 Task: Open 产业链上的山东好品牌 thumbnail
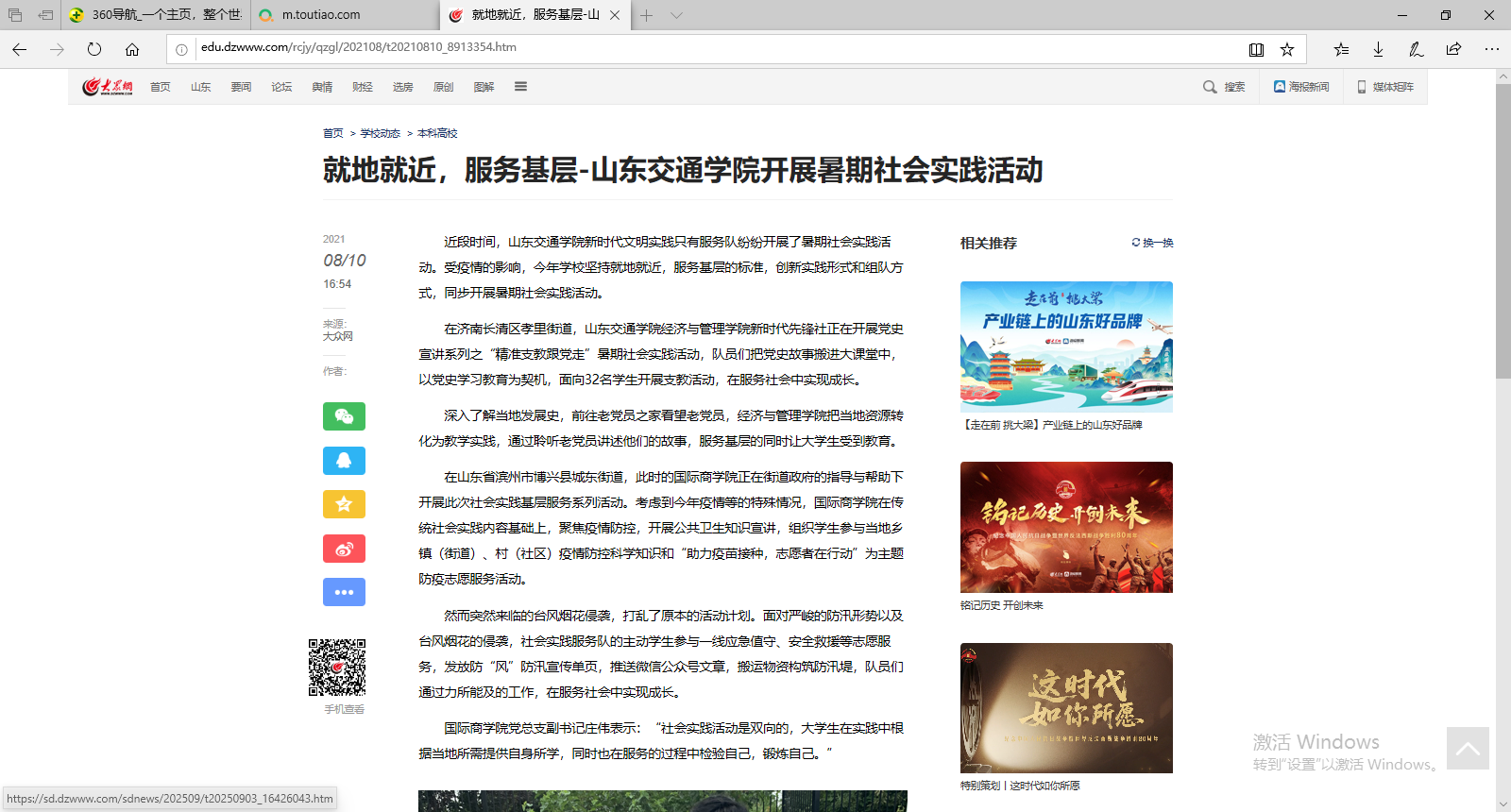(1066, 347)
